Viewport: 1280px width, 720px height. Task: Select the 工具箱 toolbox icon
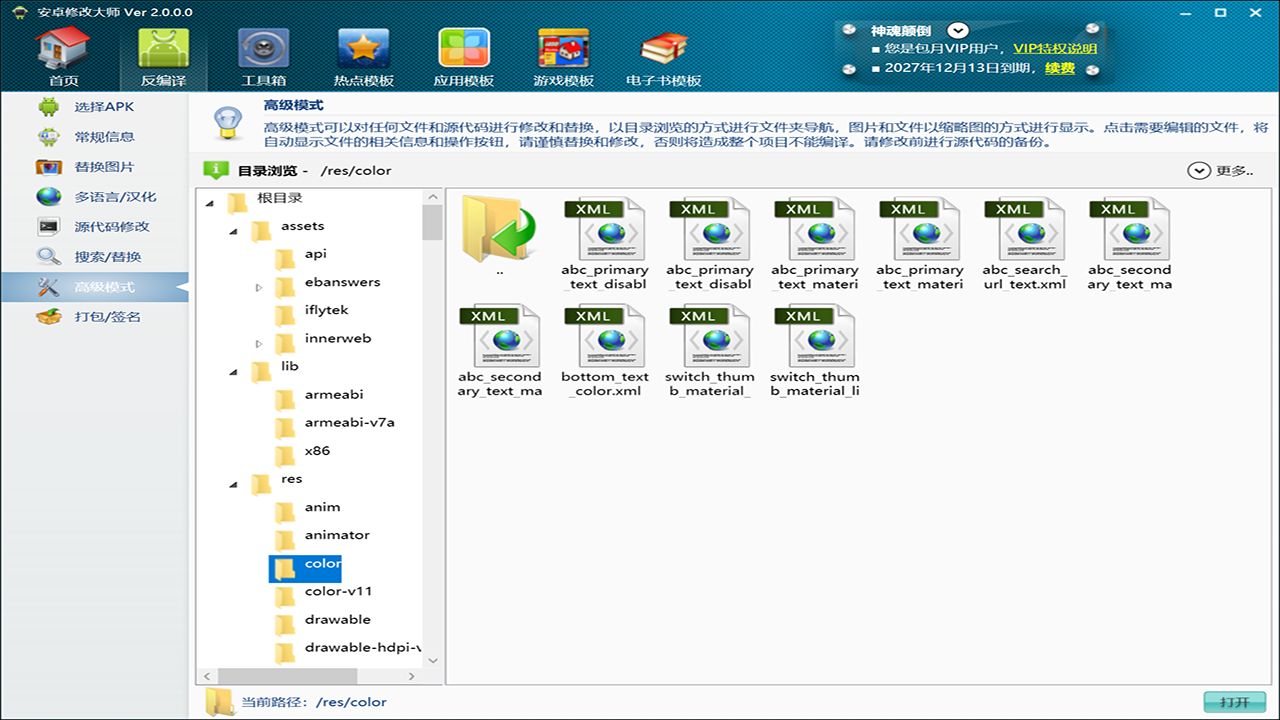[x=264, y=56]
